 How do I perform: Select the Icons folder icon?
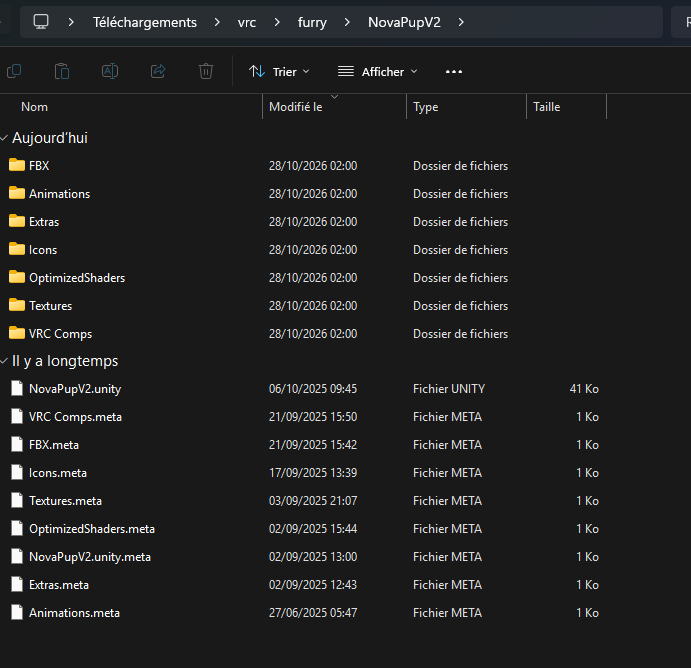pyautogui.click(x=17, y=249)
